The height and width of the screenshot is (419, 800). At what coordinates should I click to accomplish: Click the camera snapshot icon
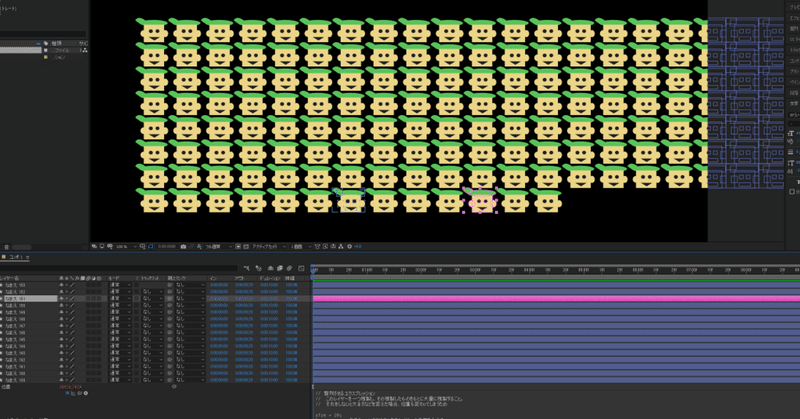click(183, 247)
